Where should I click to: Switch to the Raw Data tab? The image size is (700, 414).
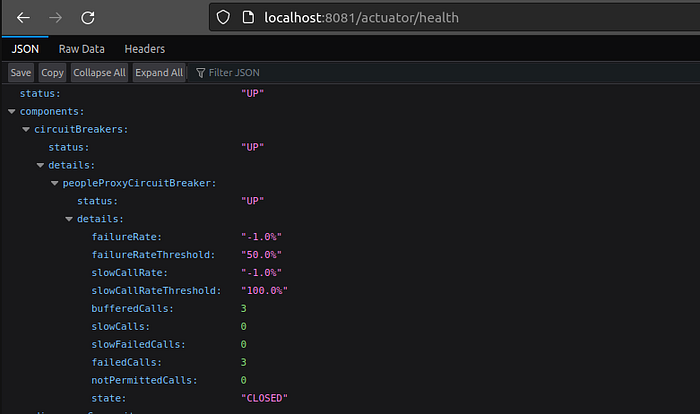81,48
